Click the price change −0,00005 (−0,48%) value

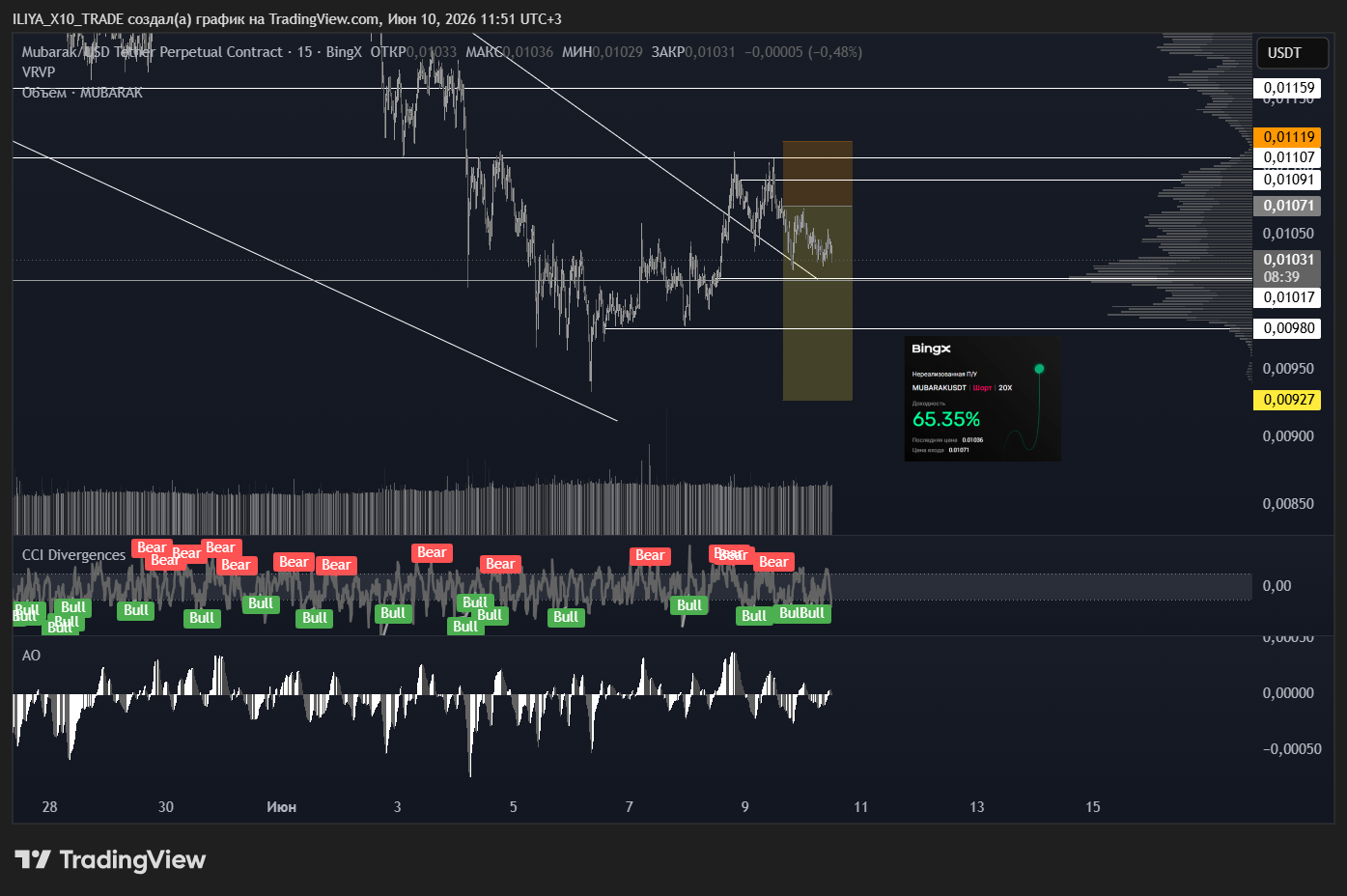pyautogui.click(x=803, y=52)
